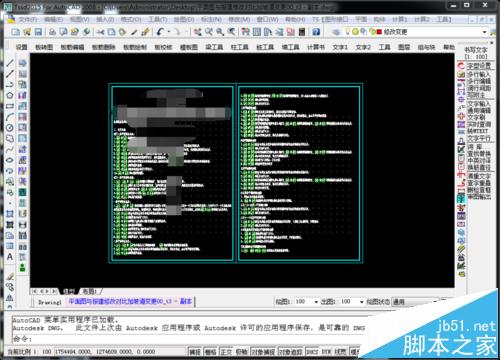500x360 pixels.
Task: Toggle 线宽 lineweight in status bar
Action: 340,352
